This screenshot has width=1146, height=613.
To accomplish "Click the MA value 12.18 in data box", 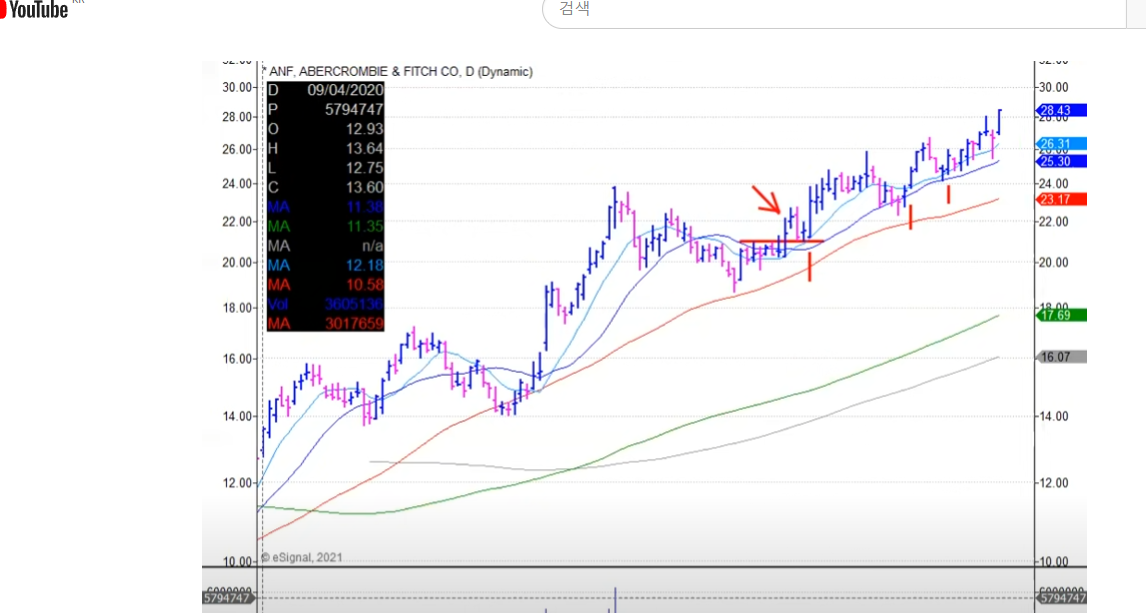I will (x=364, y=265).
